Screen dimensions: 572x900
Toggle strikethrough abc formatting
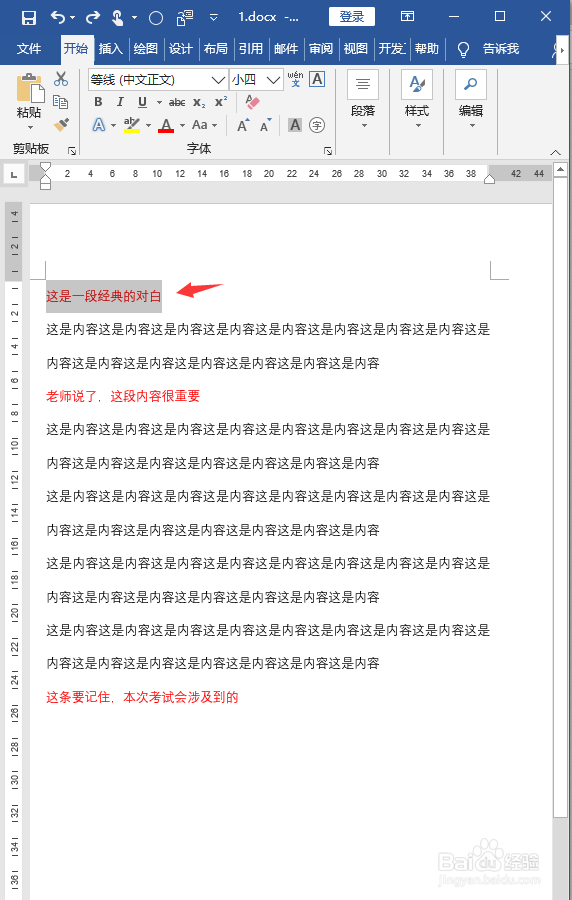[177, 102]
